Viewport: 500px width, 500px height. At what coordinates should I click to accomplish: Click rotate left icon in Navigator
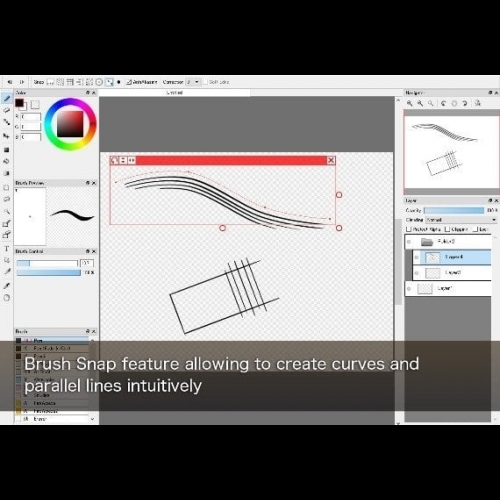pyautogui.click(x=443, y=103)
